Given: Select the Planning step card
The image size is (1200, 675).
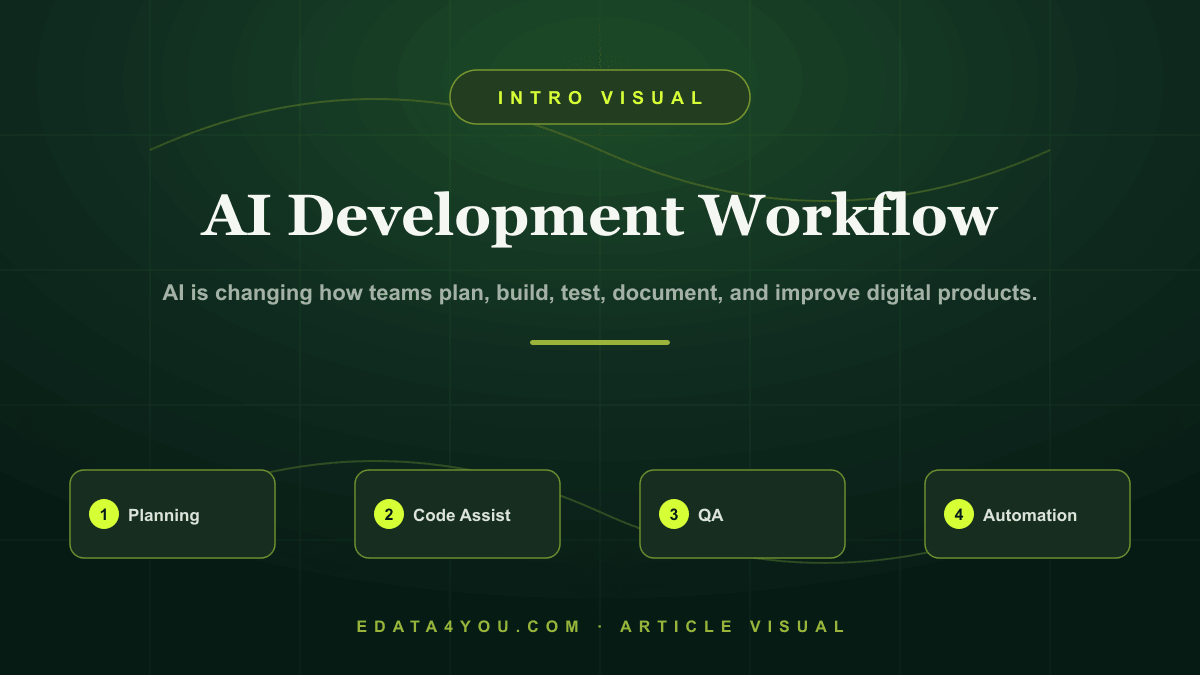Looking at the screenshot, I should 172,514.
